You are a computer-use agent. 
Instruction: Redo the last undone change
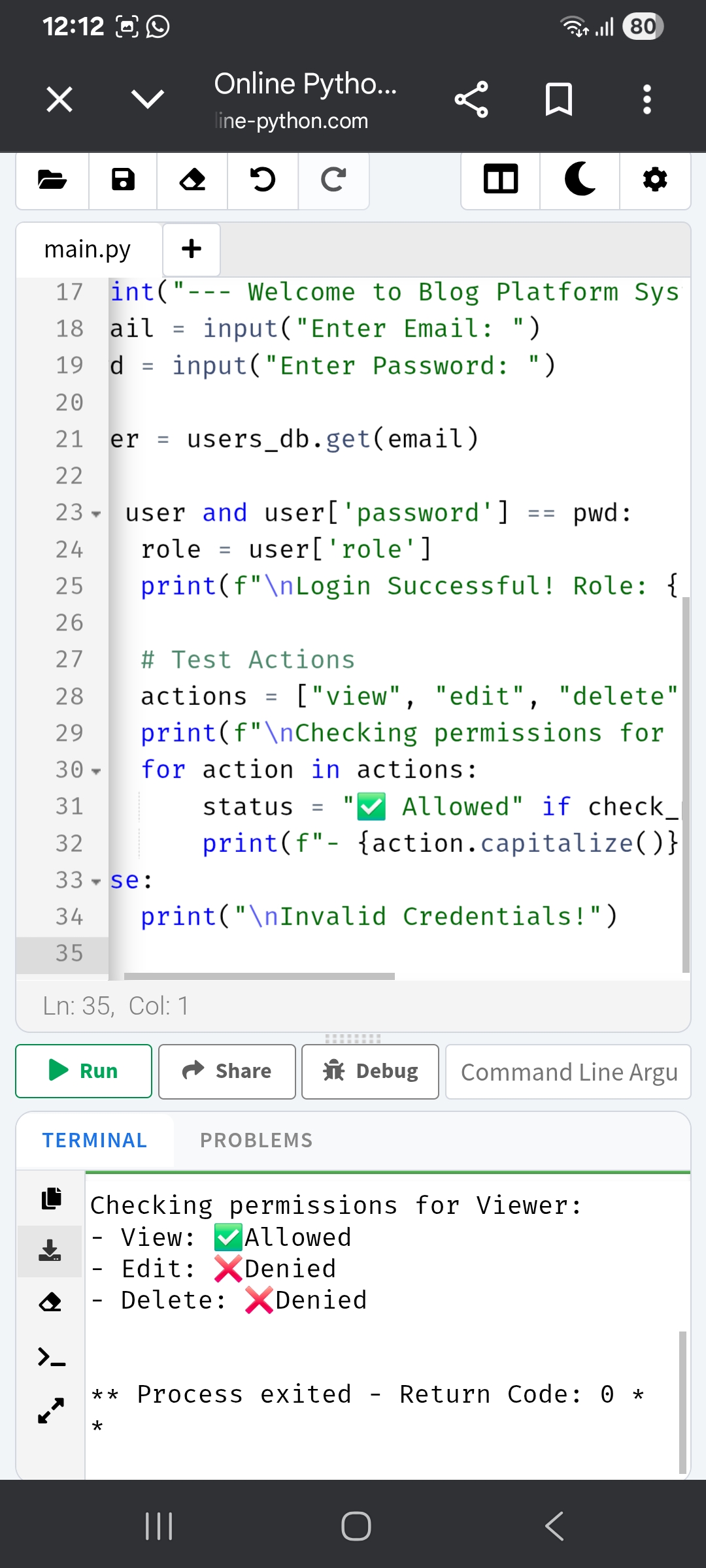[x=333, y=180]
